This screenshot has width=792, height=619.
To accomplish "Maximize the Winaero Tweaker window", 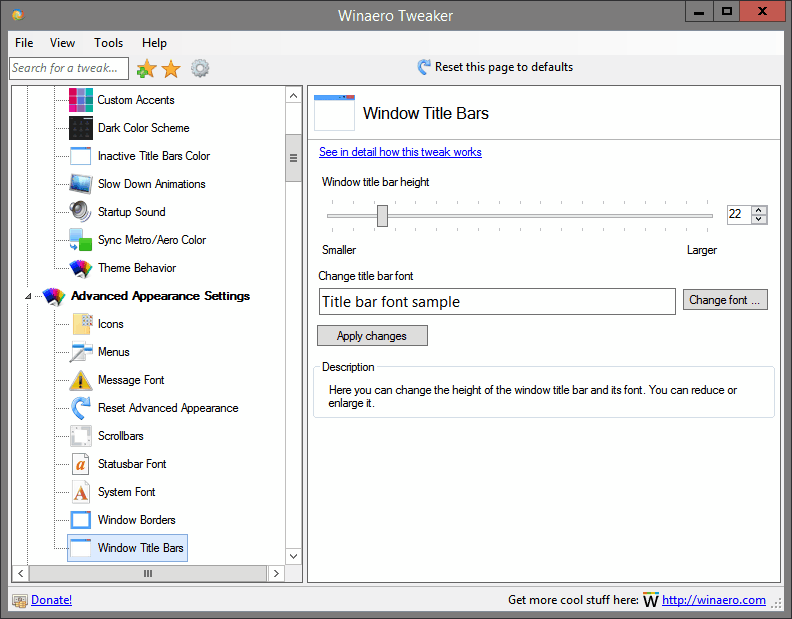I will pos(726,12).
